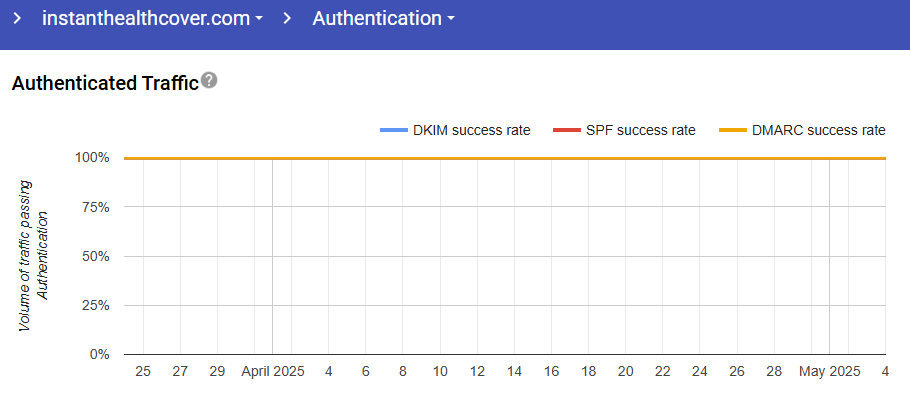
Task: Click the orange DMARC legend swatch
Action: [x=733, y=130]
